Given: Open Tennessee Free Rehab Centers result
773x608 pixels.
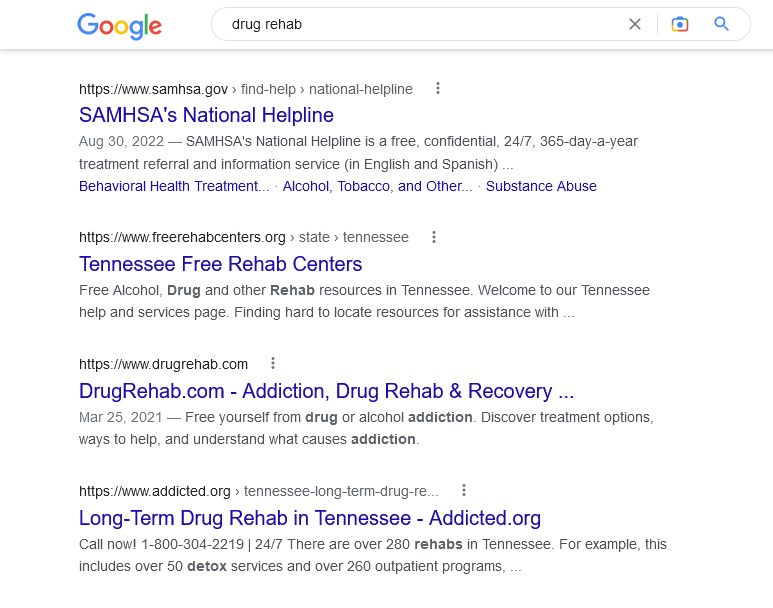Looking at the screenshot, I should [x=220, y=264].
